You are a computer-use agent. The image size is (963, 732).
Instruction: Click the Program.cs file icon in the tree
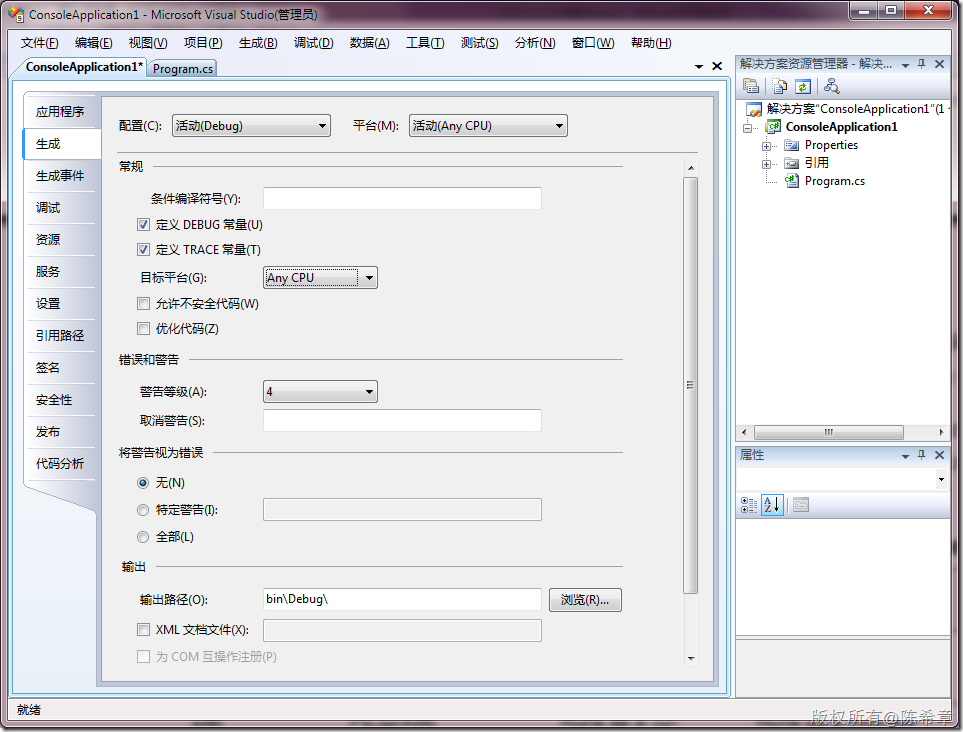tap(792, 181)
